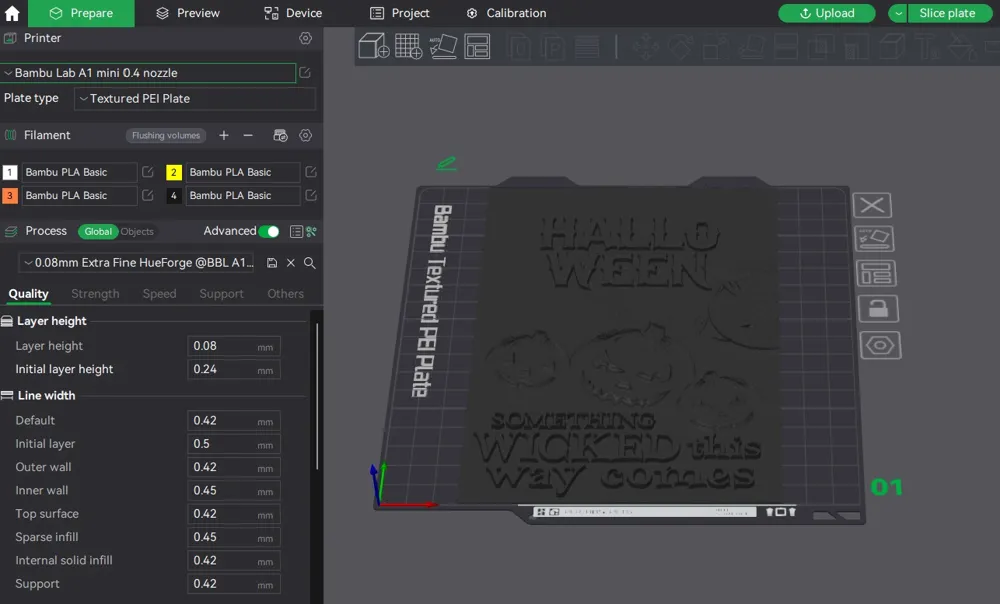This screenshot has height=604, width=1000.
Task: Open printer settings gear icon
Action: 305,38
